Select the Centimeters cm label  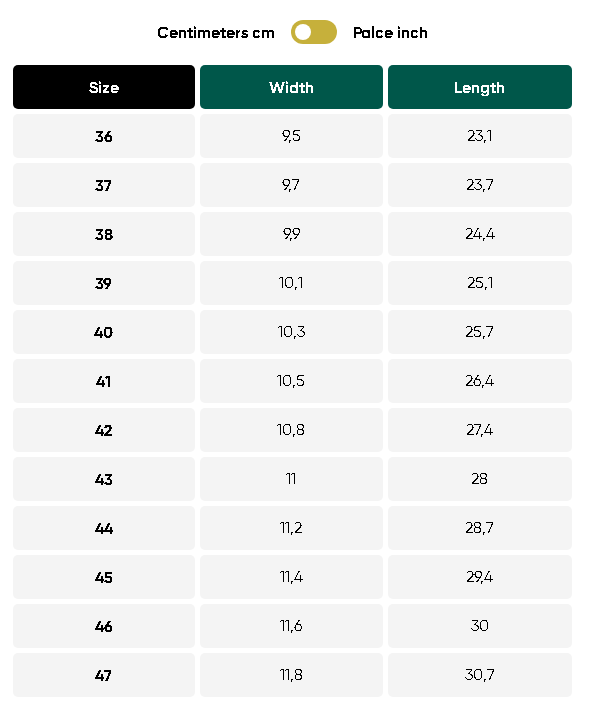pos(216,33)
